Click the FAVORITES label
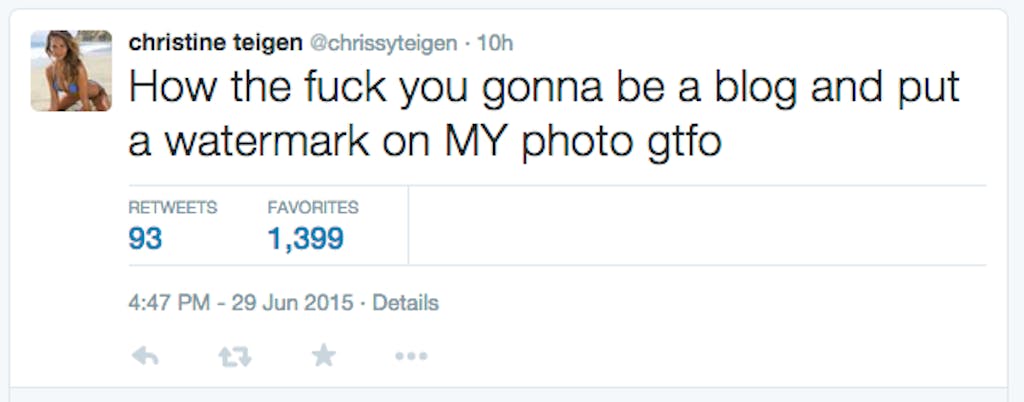 [313, 208]
